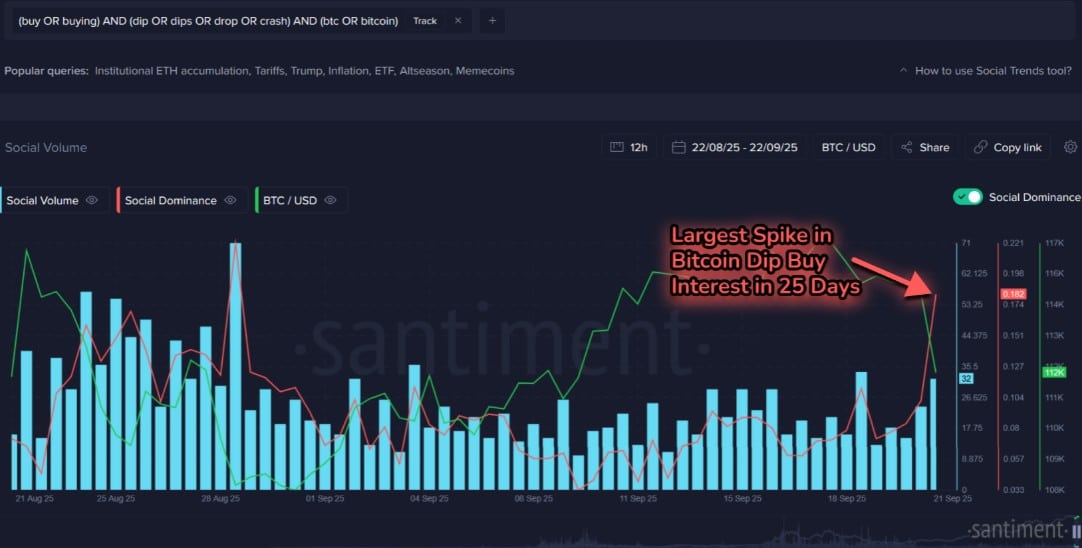Toggle BTC / USD visibility eye icon
Viewport: 1082px width, 548px height.
[x=331, y=200]
